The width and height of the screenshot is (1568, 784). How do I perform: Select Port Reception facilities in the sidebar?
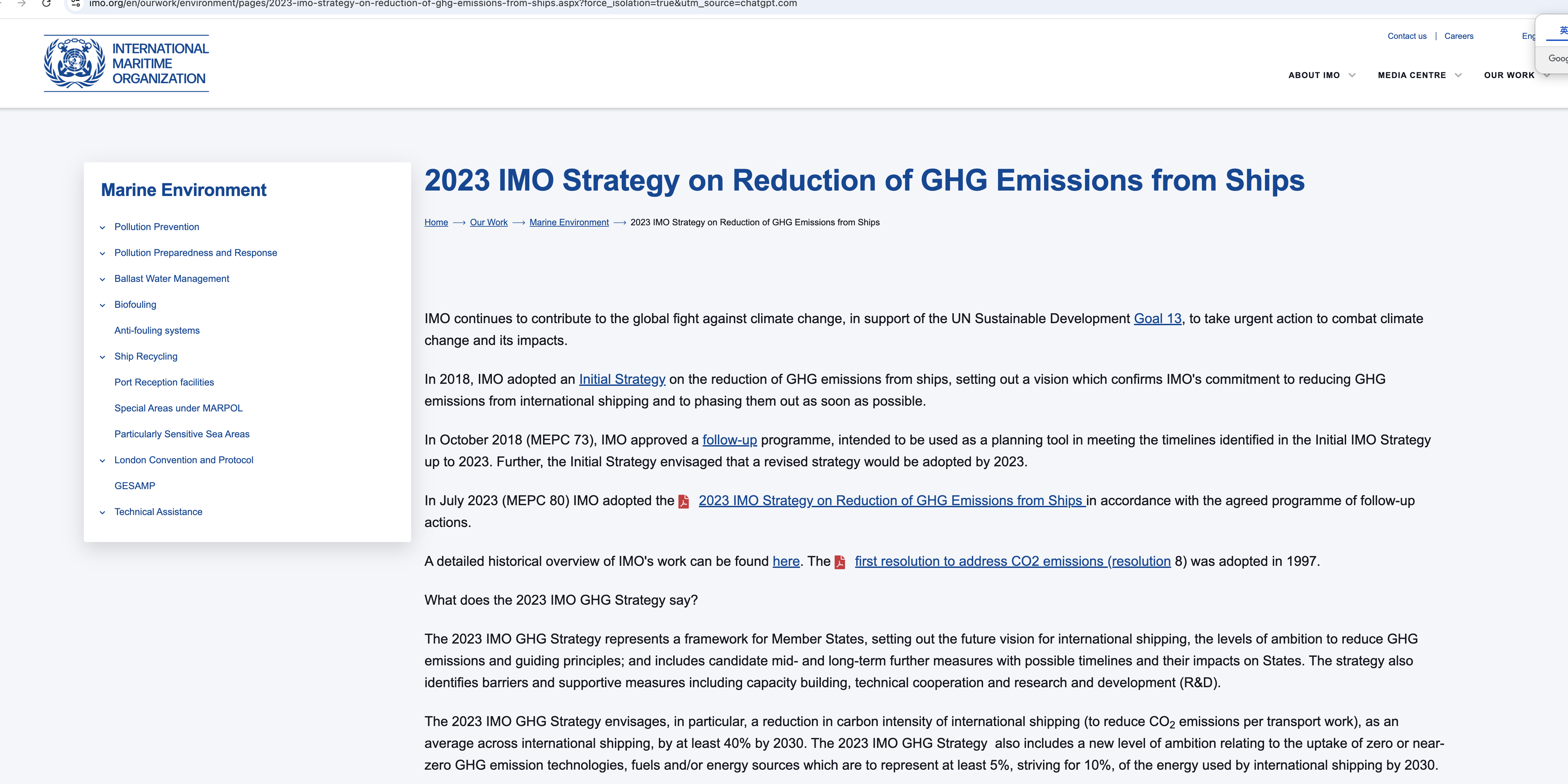pos(164,382)
